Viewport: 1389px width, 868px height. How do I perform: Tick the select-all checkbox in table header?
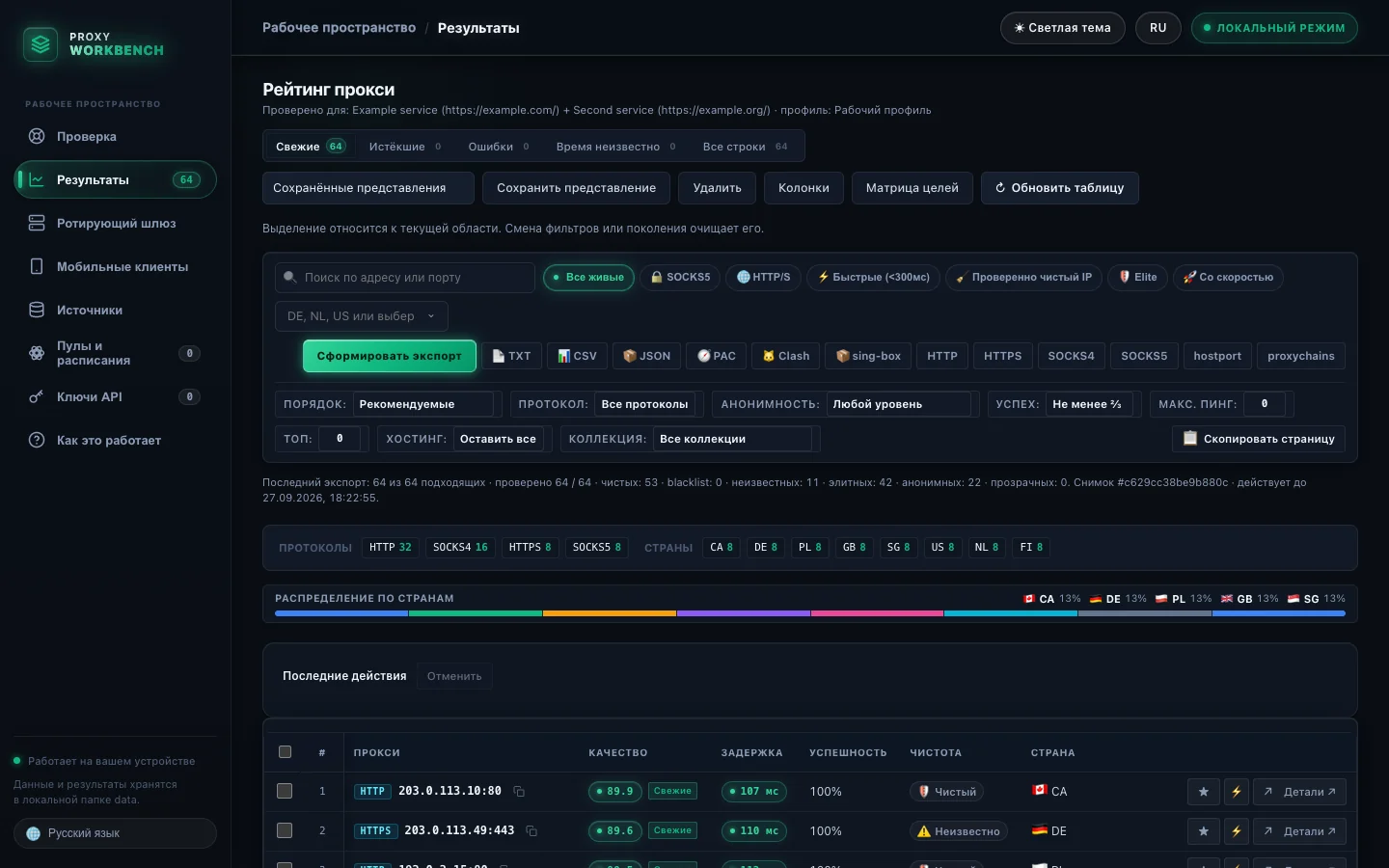pyautogui.click(x=285, y=752)
